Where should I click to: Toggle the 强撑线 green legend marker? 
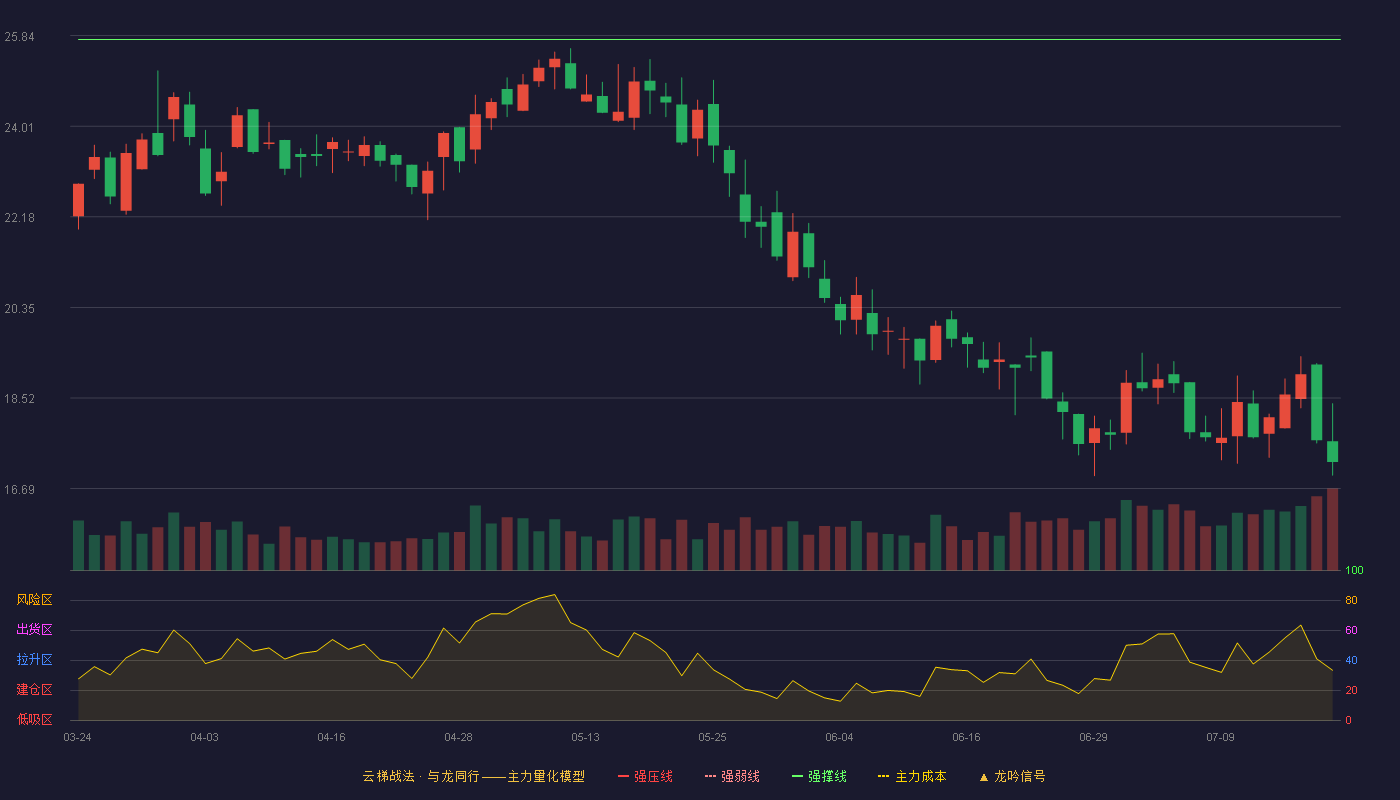797,776
